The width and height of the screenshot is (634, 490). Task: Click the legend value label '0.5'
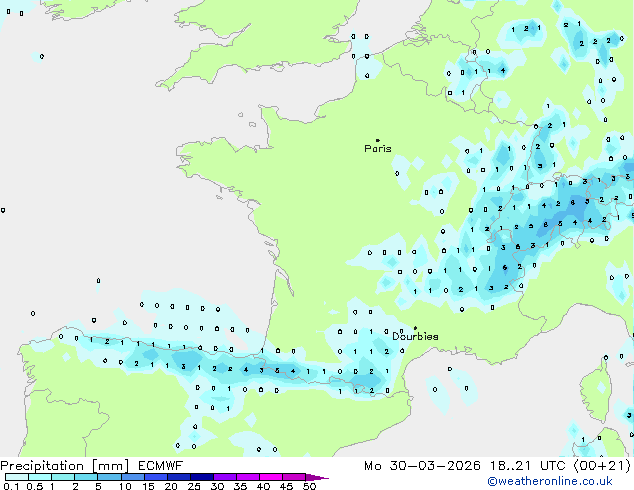(34, 486)
